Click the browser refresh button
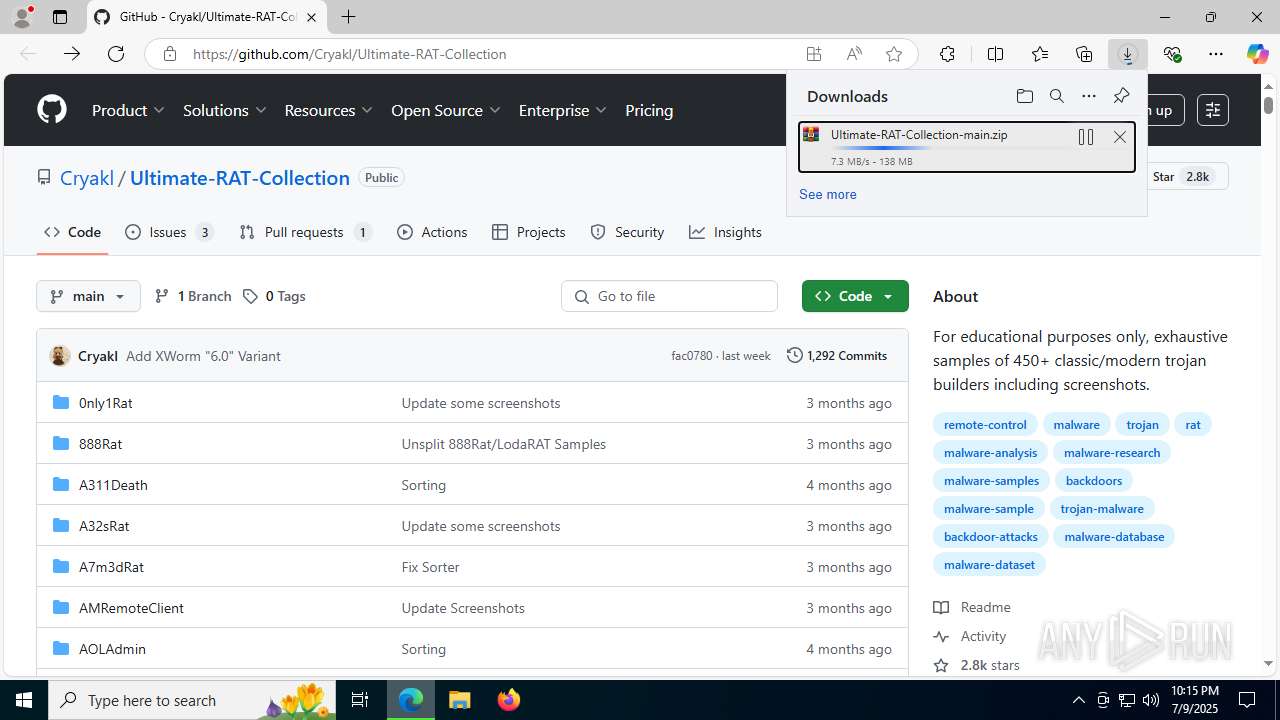The height and width of the screenshot is (720, 1280). tap(116, 54)
